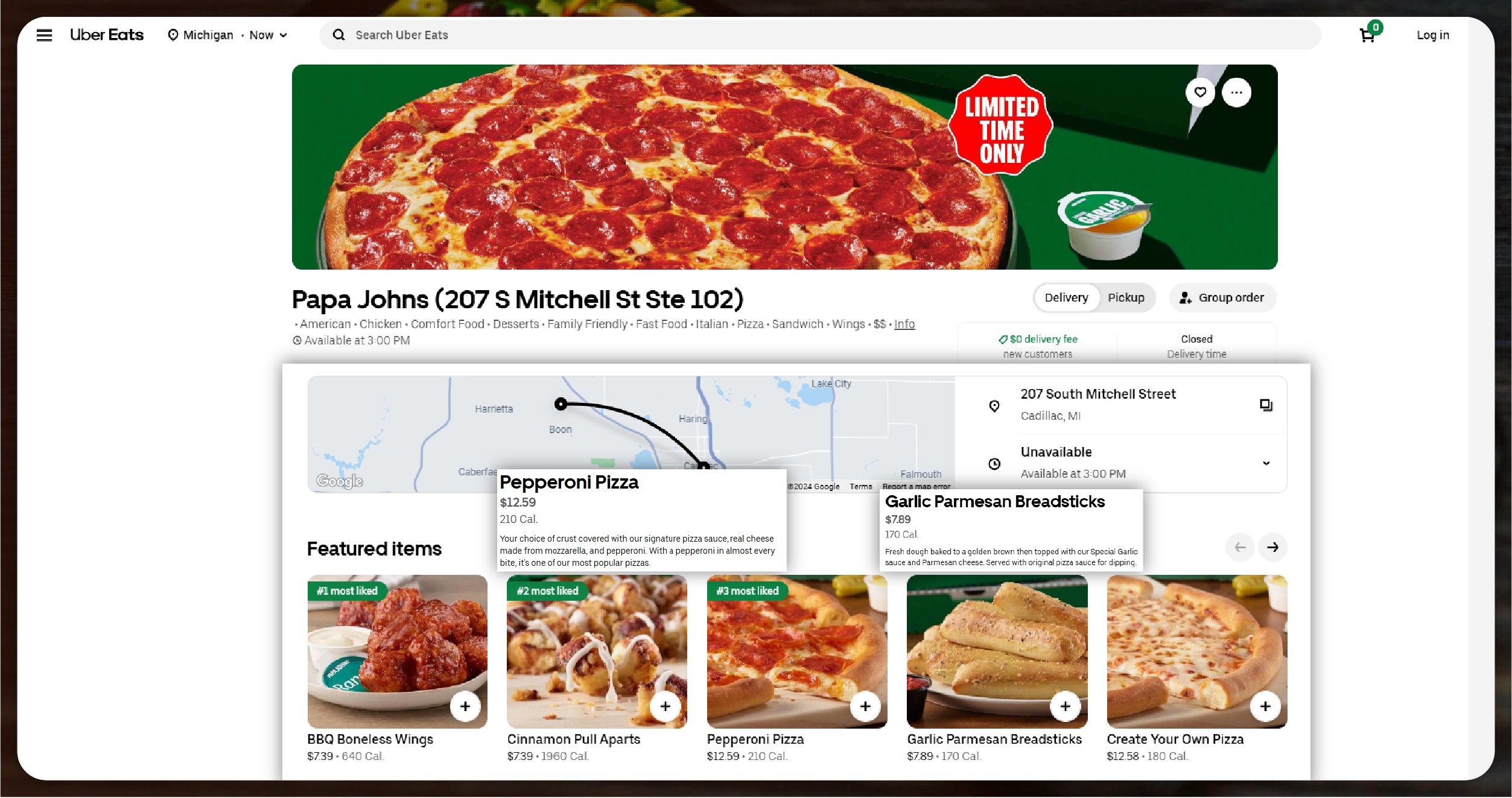Click add button for BBQ Boneless Wings
Viewport: 1512px width, 798px height.
click(465, 706)
